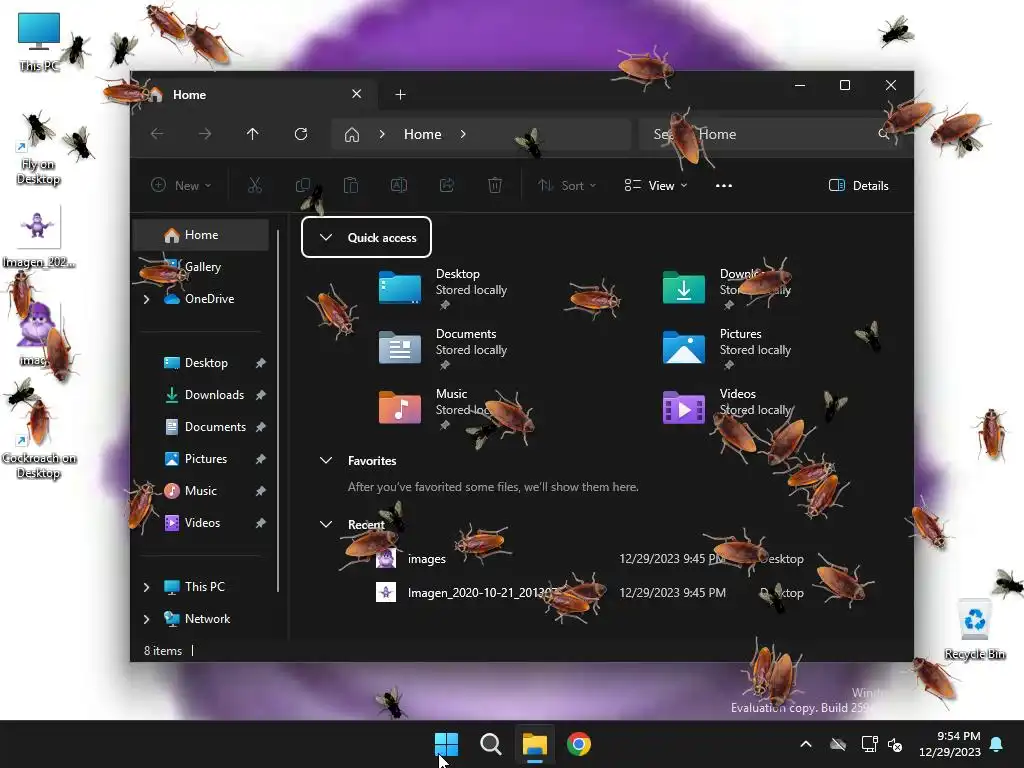Expand OneDrive in the navigation pane
The image size is (1024, 768).
(x=146, y=299)
